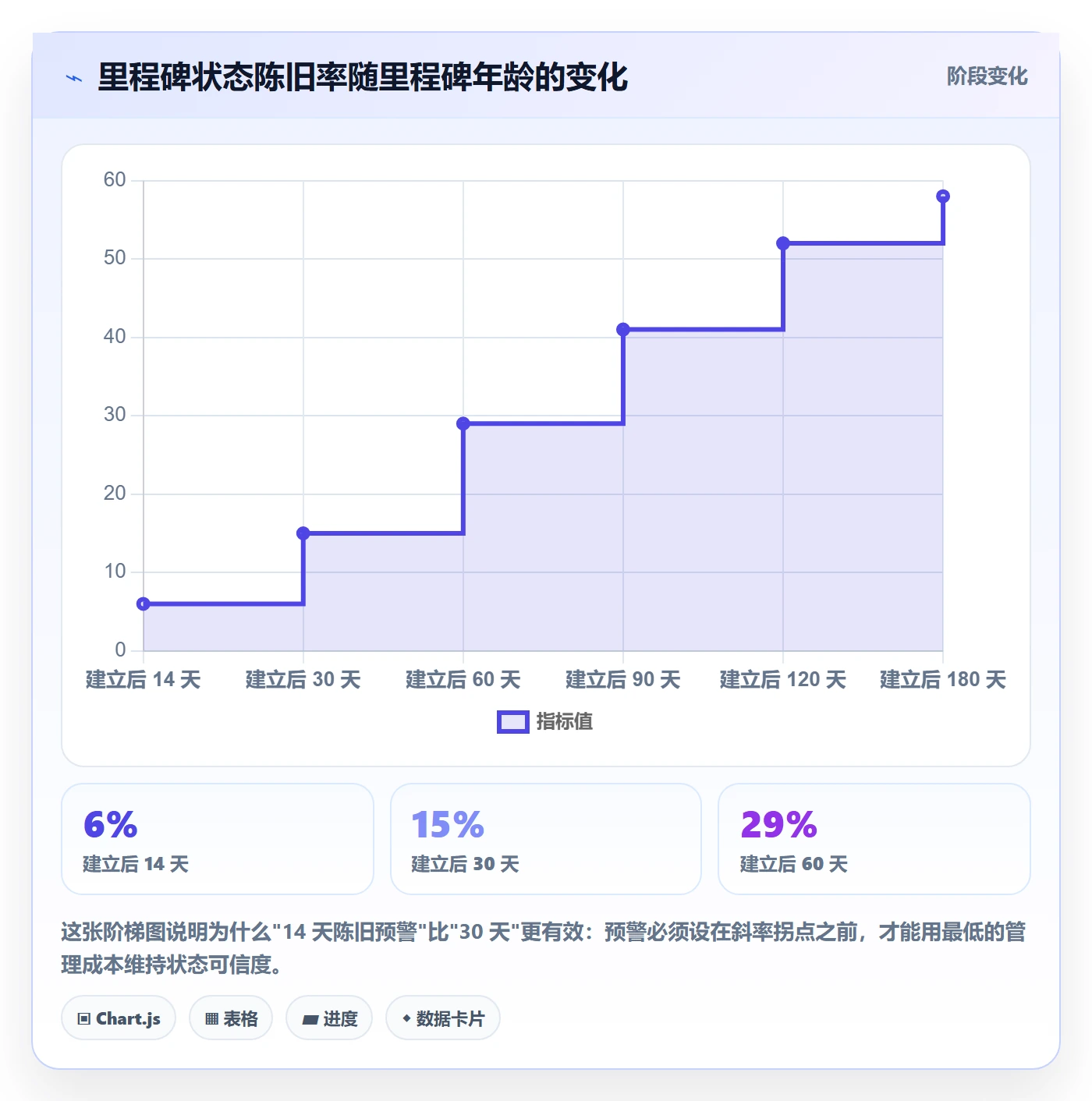
Task: Click the x-axis label 建立后 120 天
Action: pyautogui.click(x=783, y=680)
